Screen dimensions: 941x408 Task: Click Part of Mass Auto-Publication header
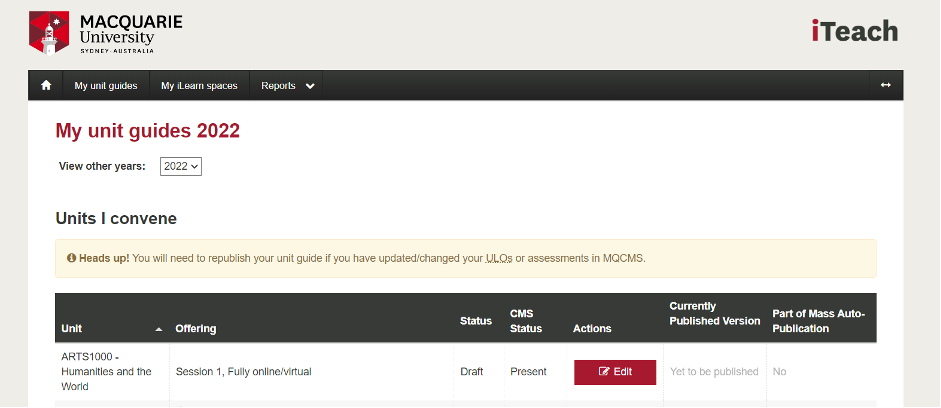click(819, 321)
